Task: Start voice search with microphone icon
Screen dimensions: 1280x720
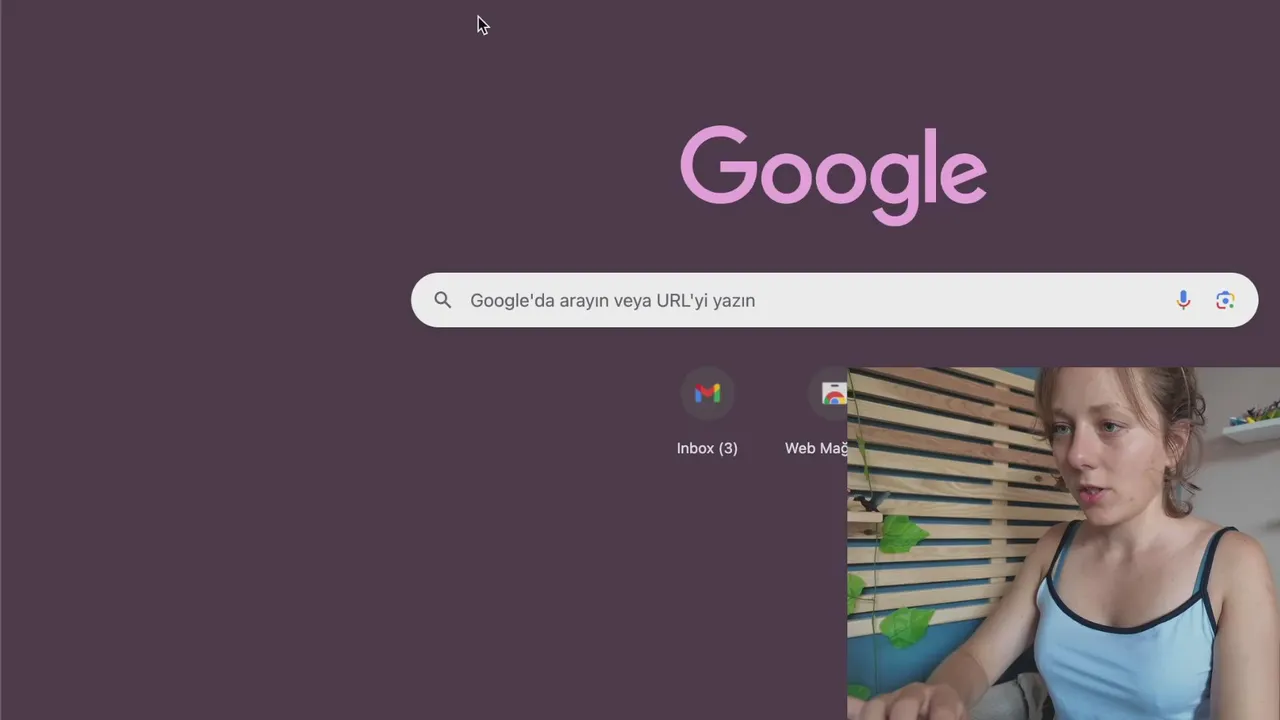Action: pyautogui.click(x=1183, y=300)
